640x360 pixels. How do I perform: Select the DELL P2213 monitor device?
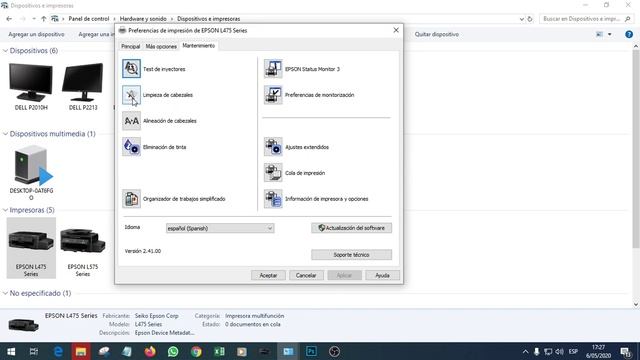pyautogui.click(x=83, y=87)
